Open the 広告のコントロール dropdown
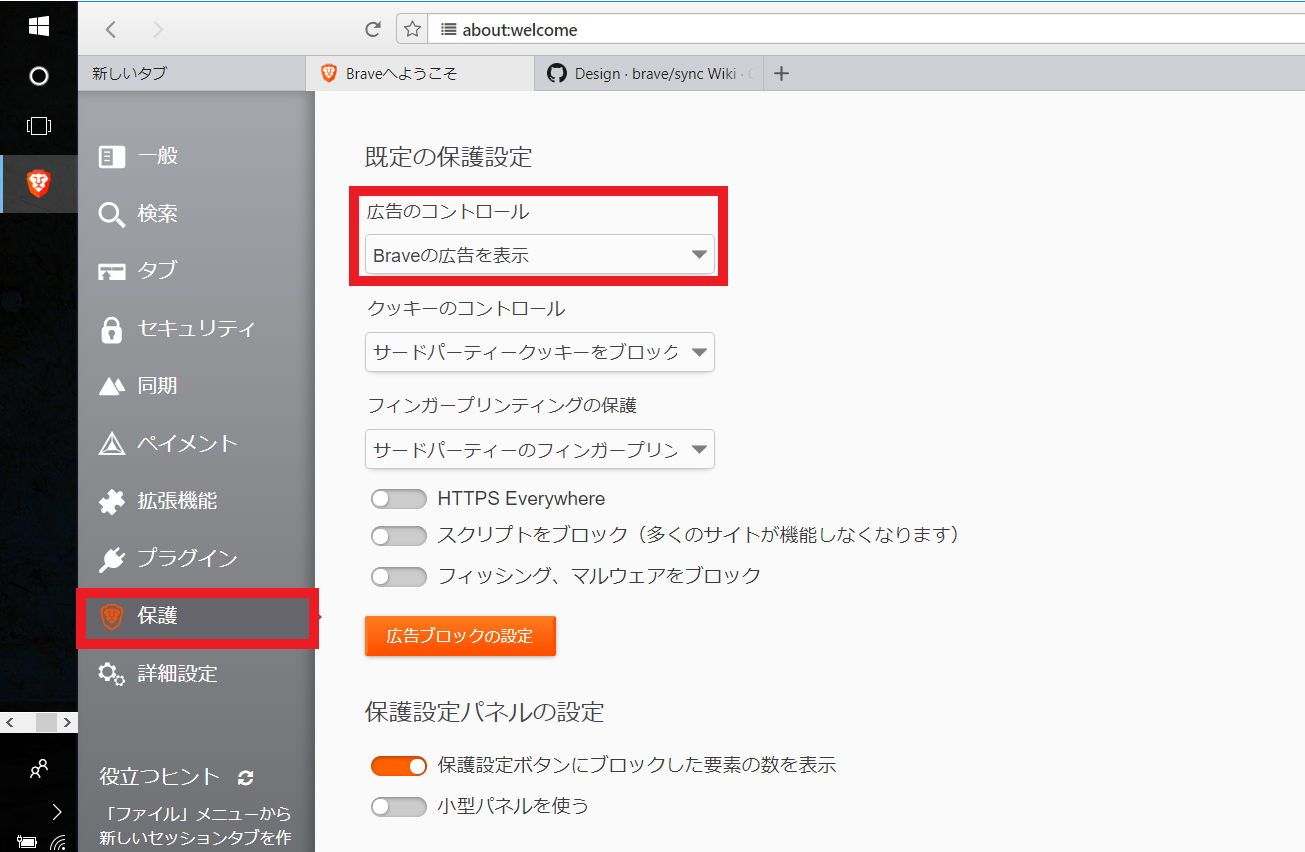The image size is (1305, 852). 540,255
